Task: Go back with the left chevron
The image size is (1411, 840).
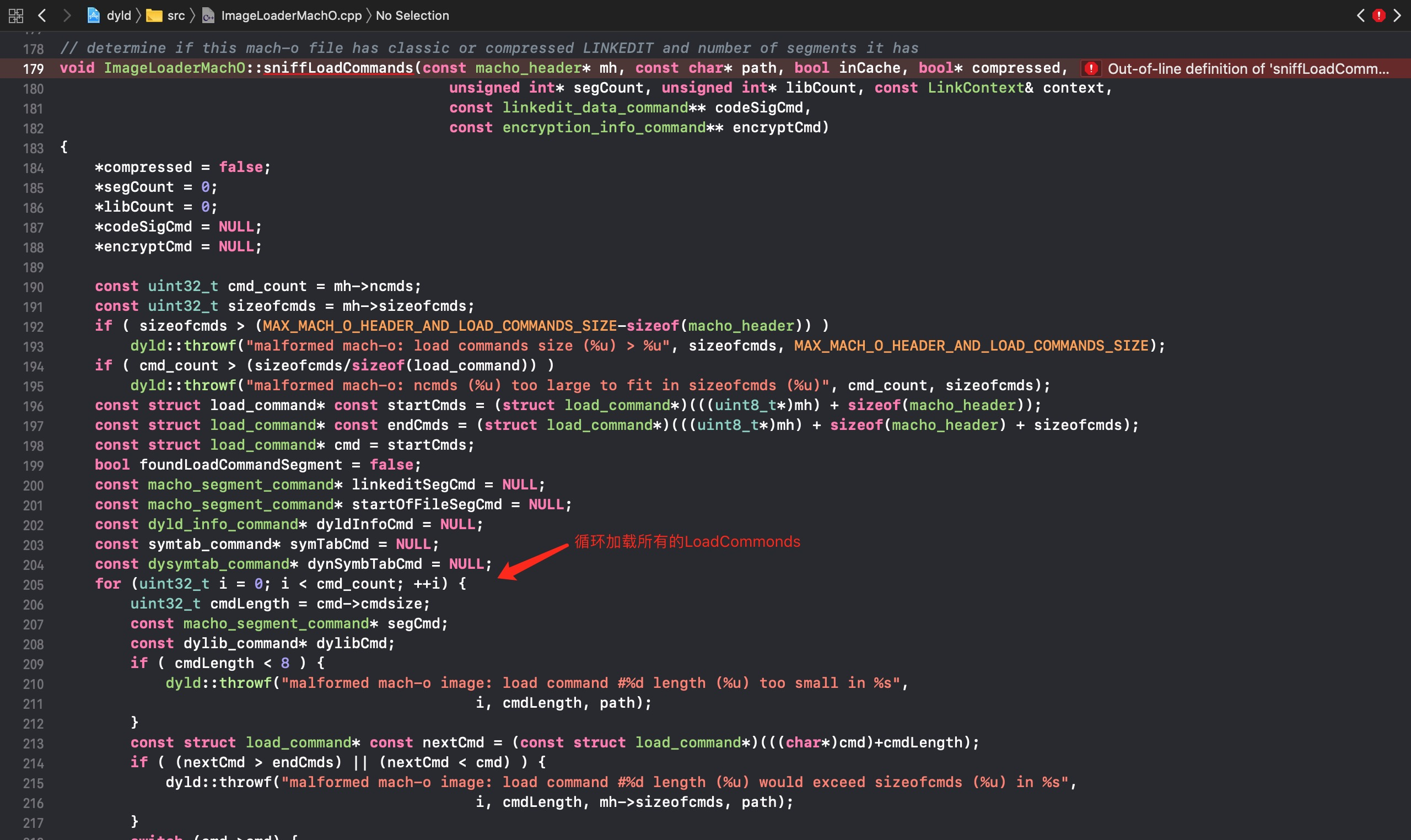Action: tap(42, 15)
